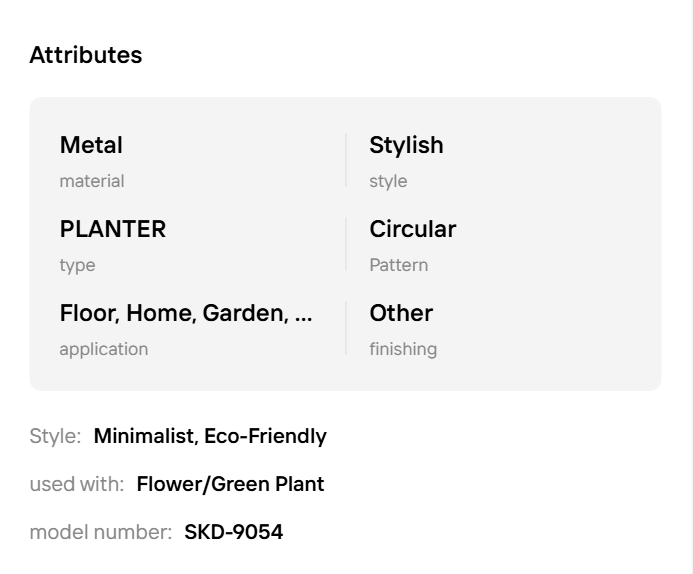Select the Stylish style value
This screenshot has height=574, width=693.
406,145
